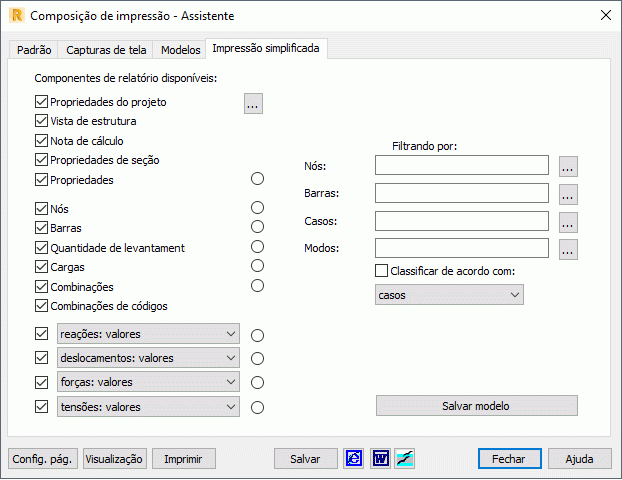Open ellipsis selector next to Barras field
Image resolution: width=622 pixels, height=480 pixels.
pyautogui.click(x=568, y=194)
